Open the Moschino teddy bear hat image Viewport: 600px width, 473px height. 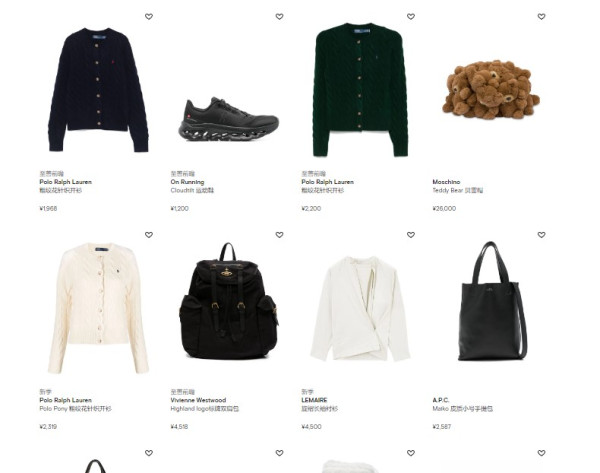pos(491,89)
